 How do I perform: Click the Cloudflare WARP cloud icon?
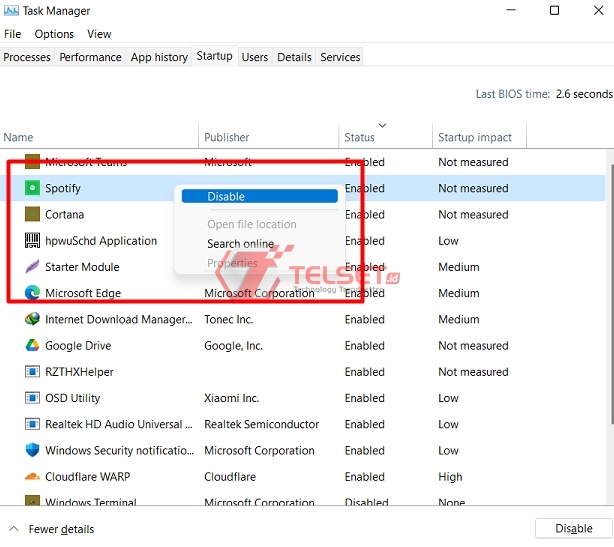(32, 477)
